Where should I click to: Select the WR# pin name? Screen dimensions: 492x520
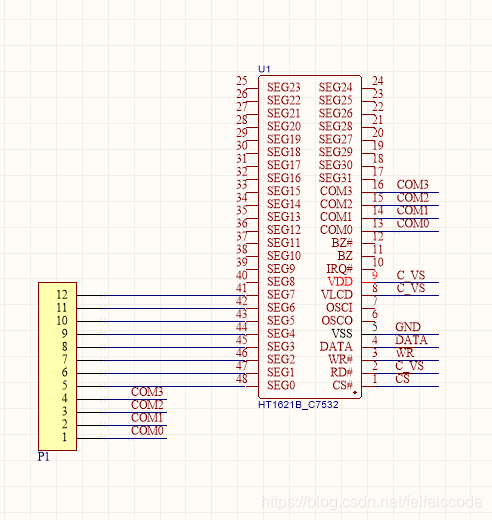(x=340, y=360)
